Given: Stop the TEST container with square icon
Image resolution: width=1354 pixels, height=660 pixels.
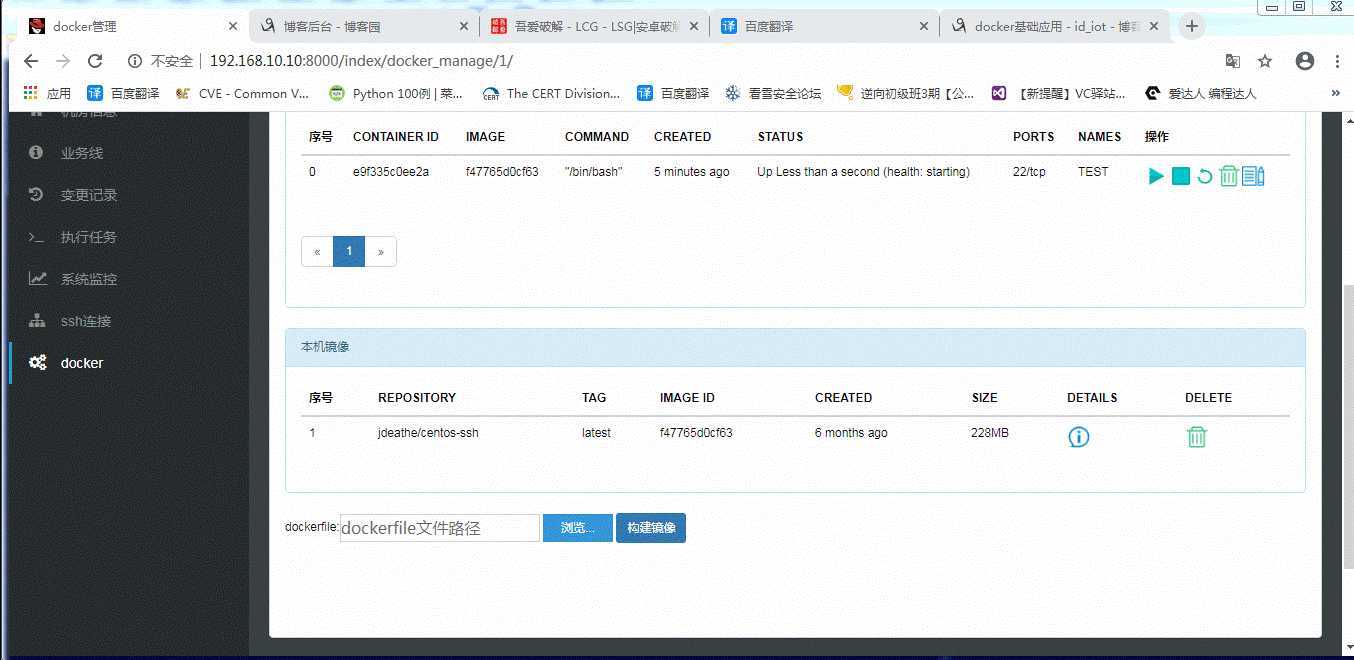Looking at the screenshot, I should (1181, 176).
